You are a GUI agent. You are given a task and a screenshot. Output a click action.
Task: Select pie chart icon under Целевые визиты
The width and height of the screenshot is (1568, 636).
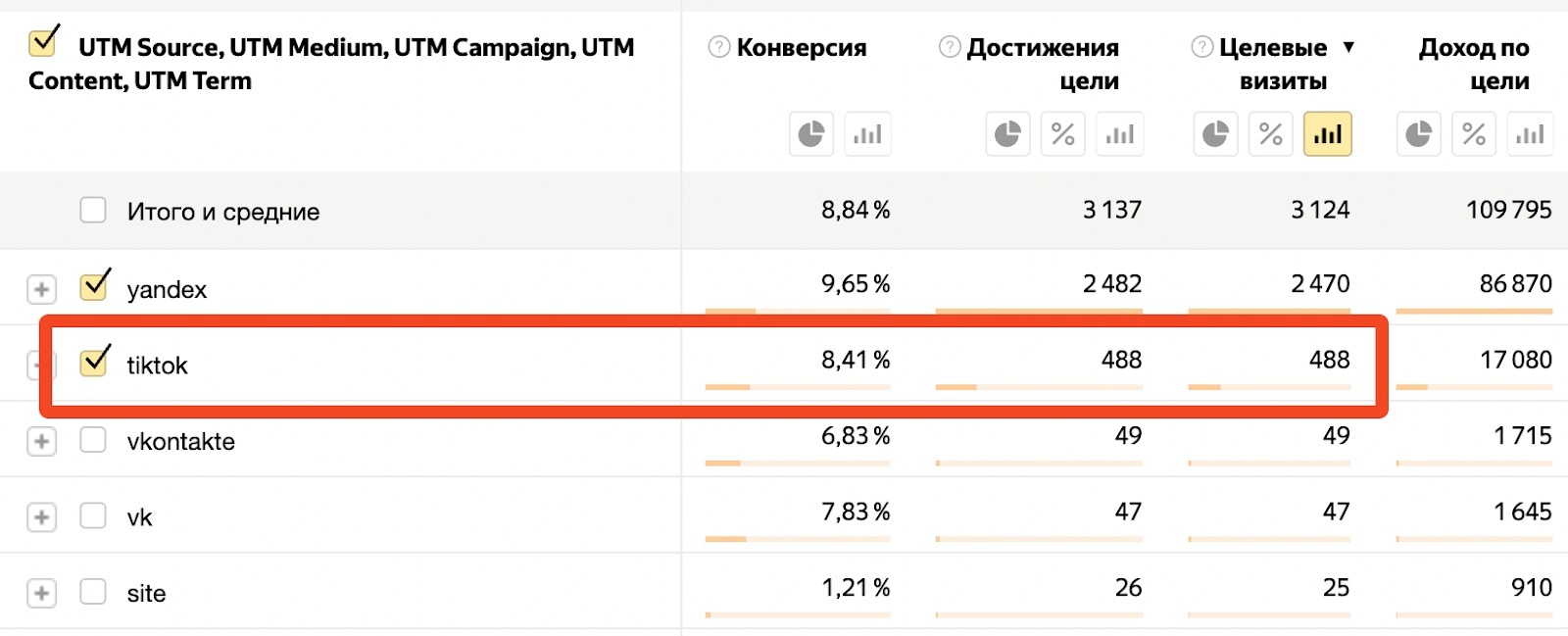[1215, 134]
